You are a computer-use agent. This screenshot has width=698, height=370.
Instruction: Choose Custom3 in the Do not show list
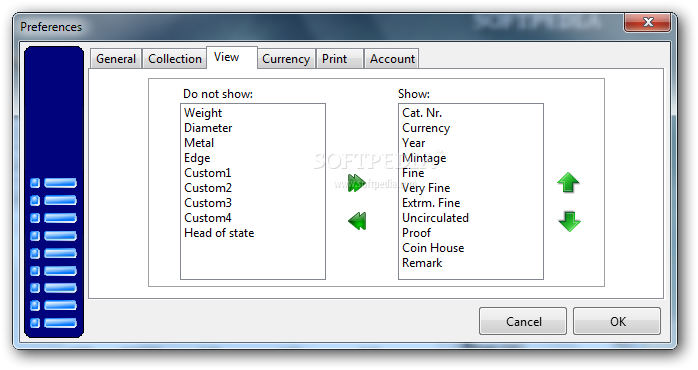(x=252, y=203)
